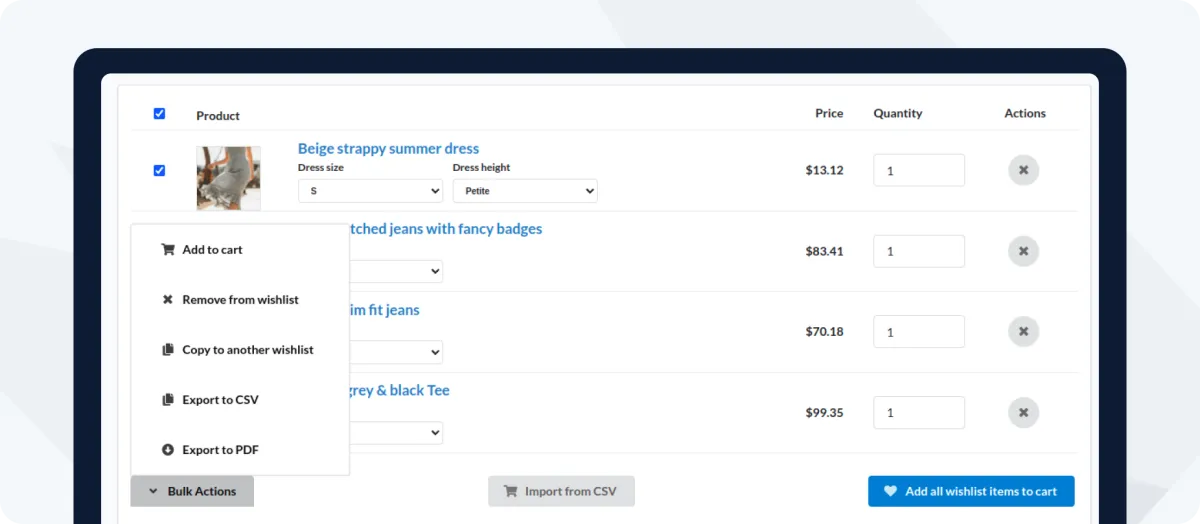This screenshot has width=1200, height=524.
Task: Click the copy icon beside Export to CSV
Action: (168, 400)
